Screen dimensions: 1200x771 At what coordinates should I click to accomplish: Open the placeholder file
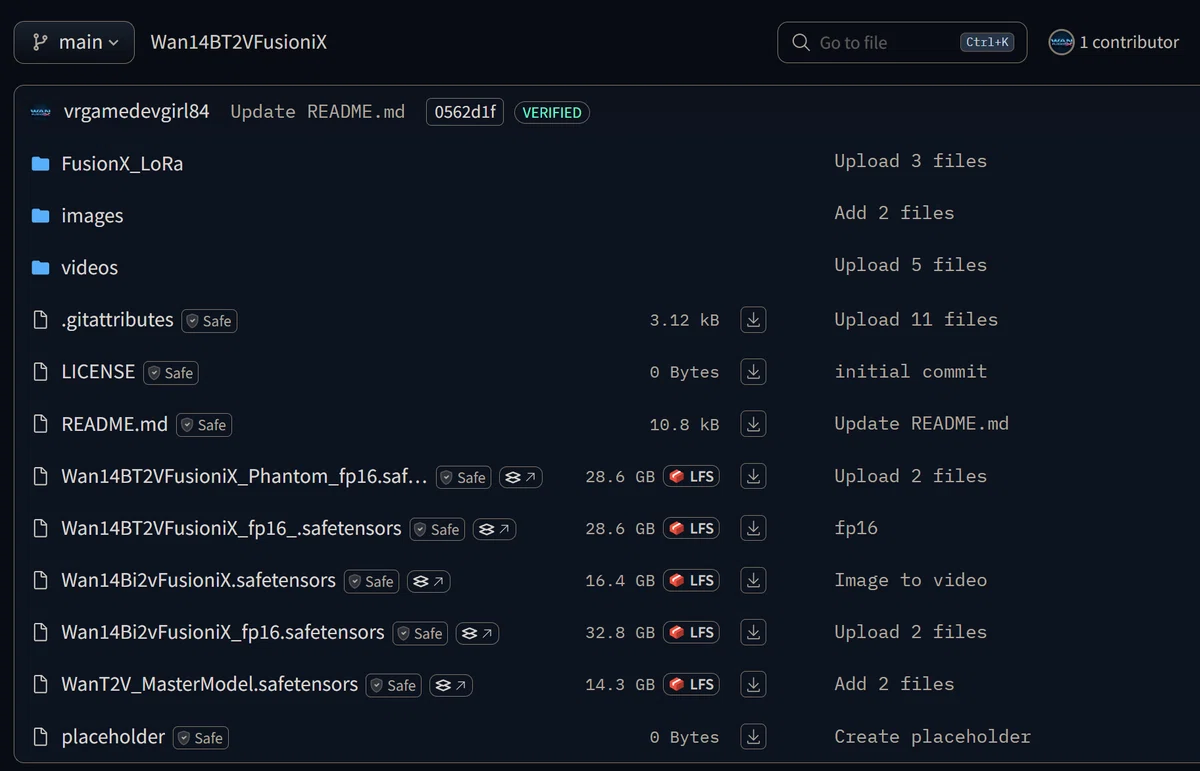(x=113, y=737)
